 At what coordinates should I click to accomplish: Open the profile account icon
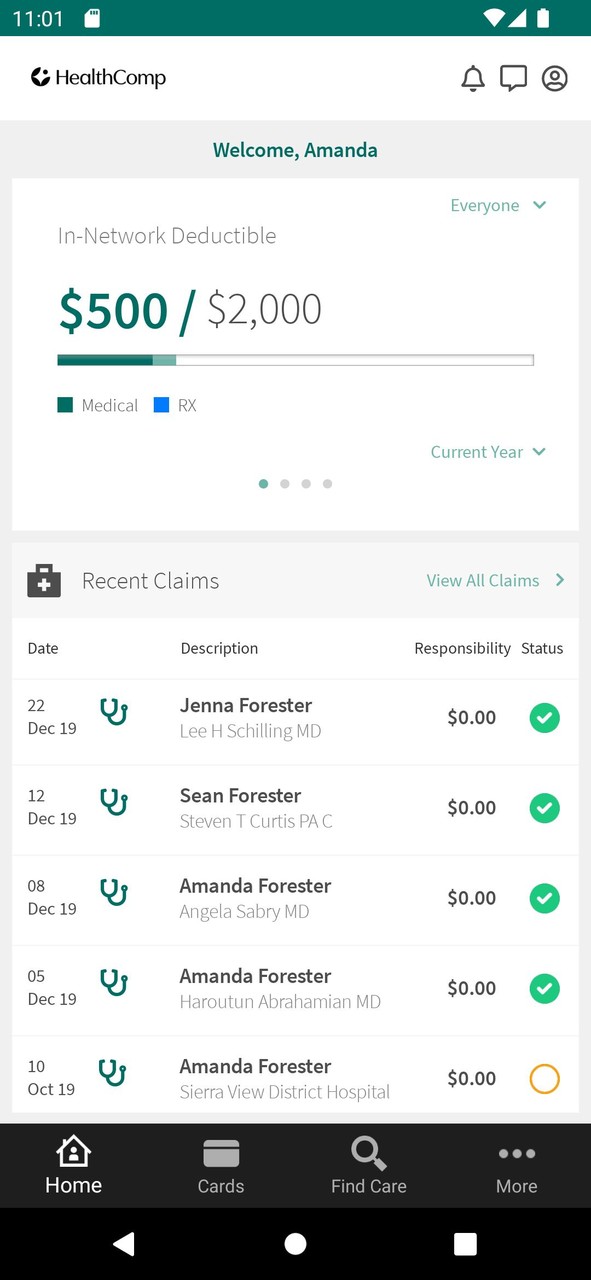pyautogui.click(x=555, y=78)
